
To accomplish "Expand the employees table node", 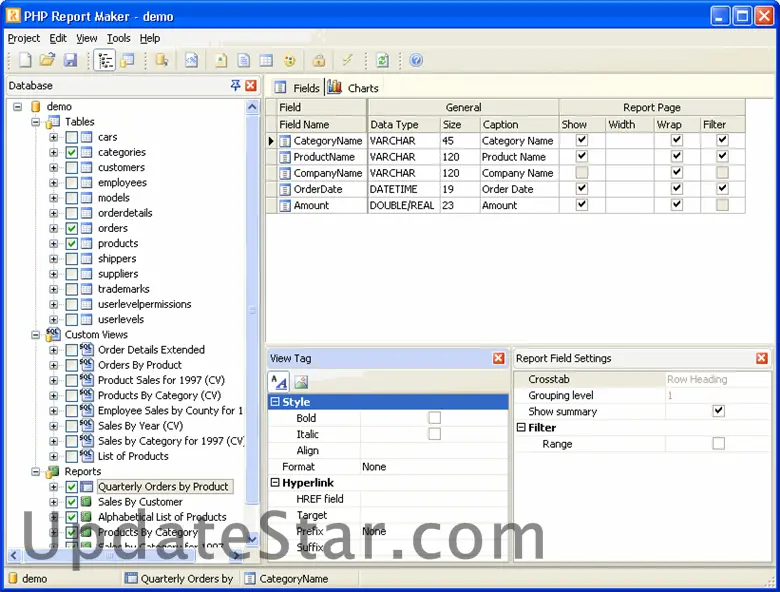I will pyautogui.click(x=53, y=183).
